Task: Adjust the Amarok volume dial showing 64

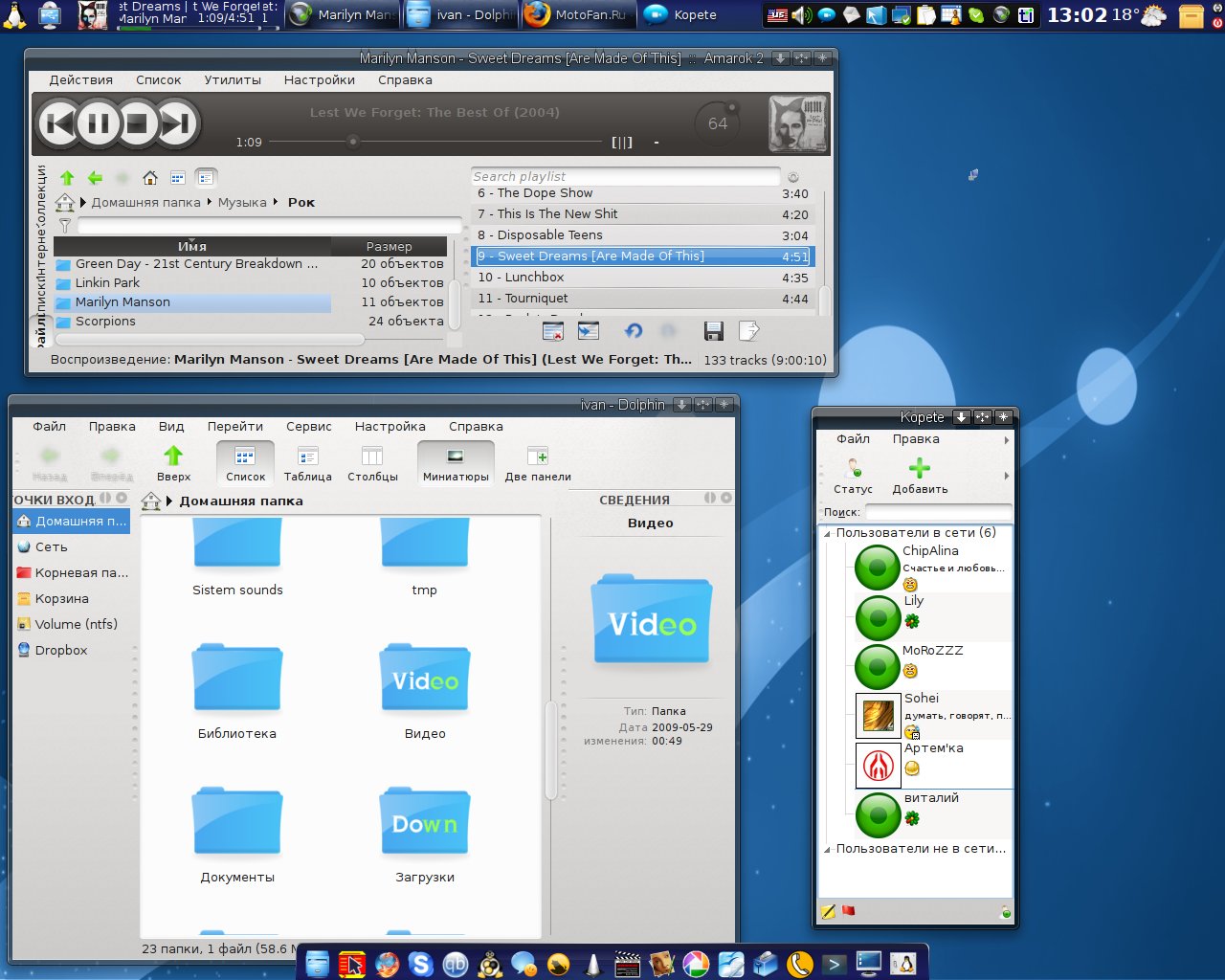Action: coord(718,123)
